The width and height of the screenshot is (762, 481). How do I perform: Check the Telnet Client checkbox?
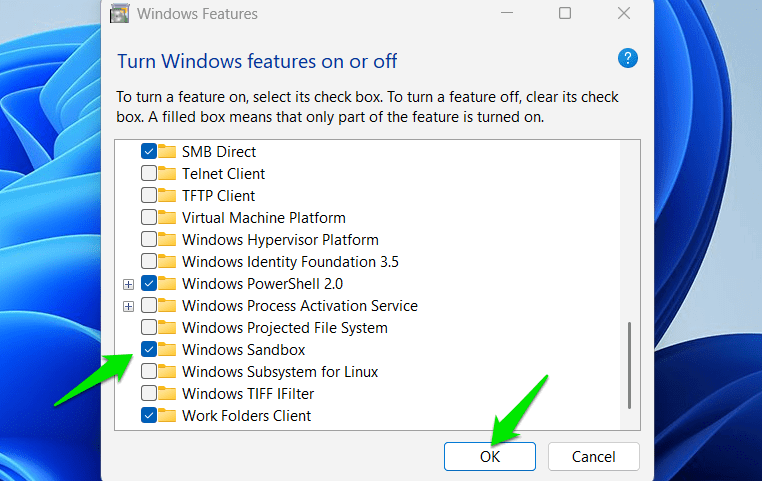(149, 174)
